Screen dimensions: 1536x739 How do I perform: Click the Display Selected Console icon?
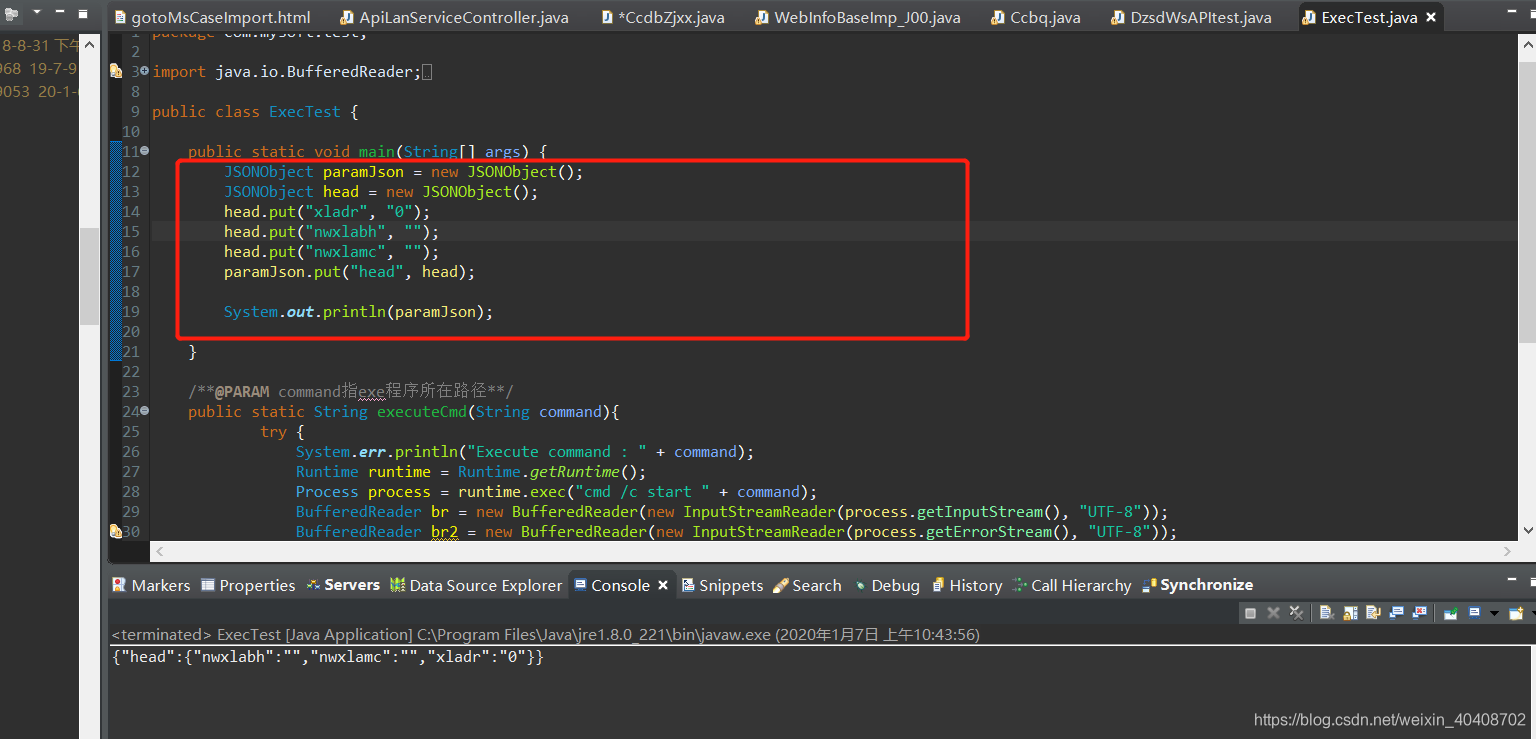[1474, 613]
